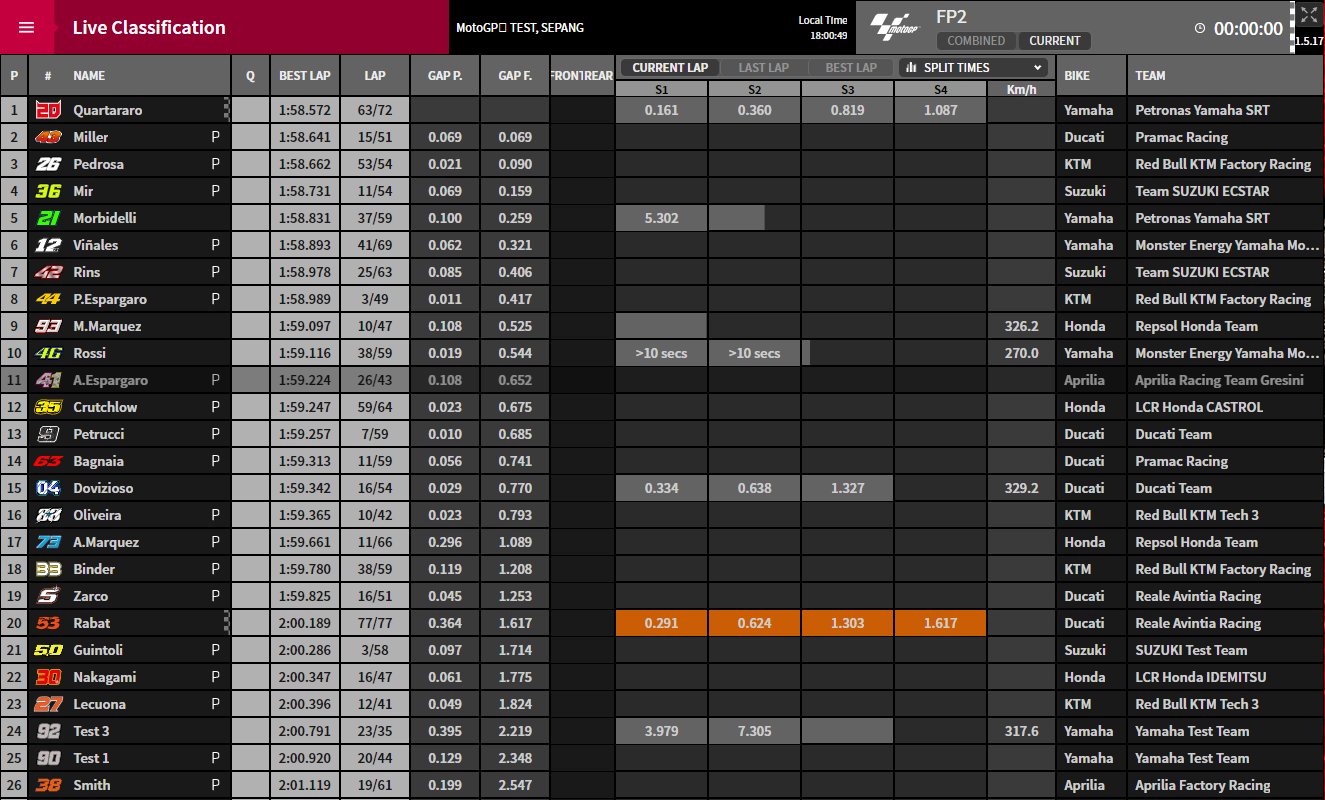Click P.Espargaro's number 44 badge
The image size is (1325, 800).
(48, 299)
